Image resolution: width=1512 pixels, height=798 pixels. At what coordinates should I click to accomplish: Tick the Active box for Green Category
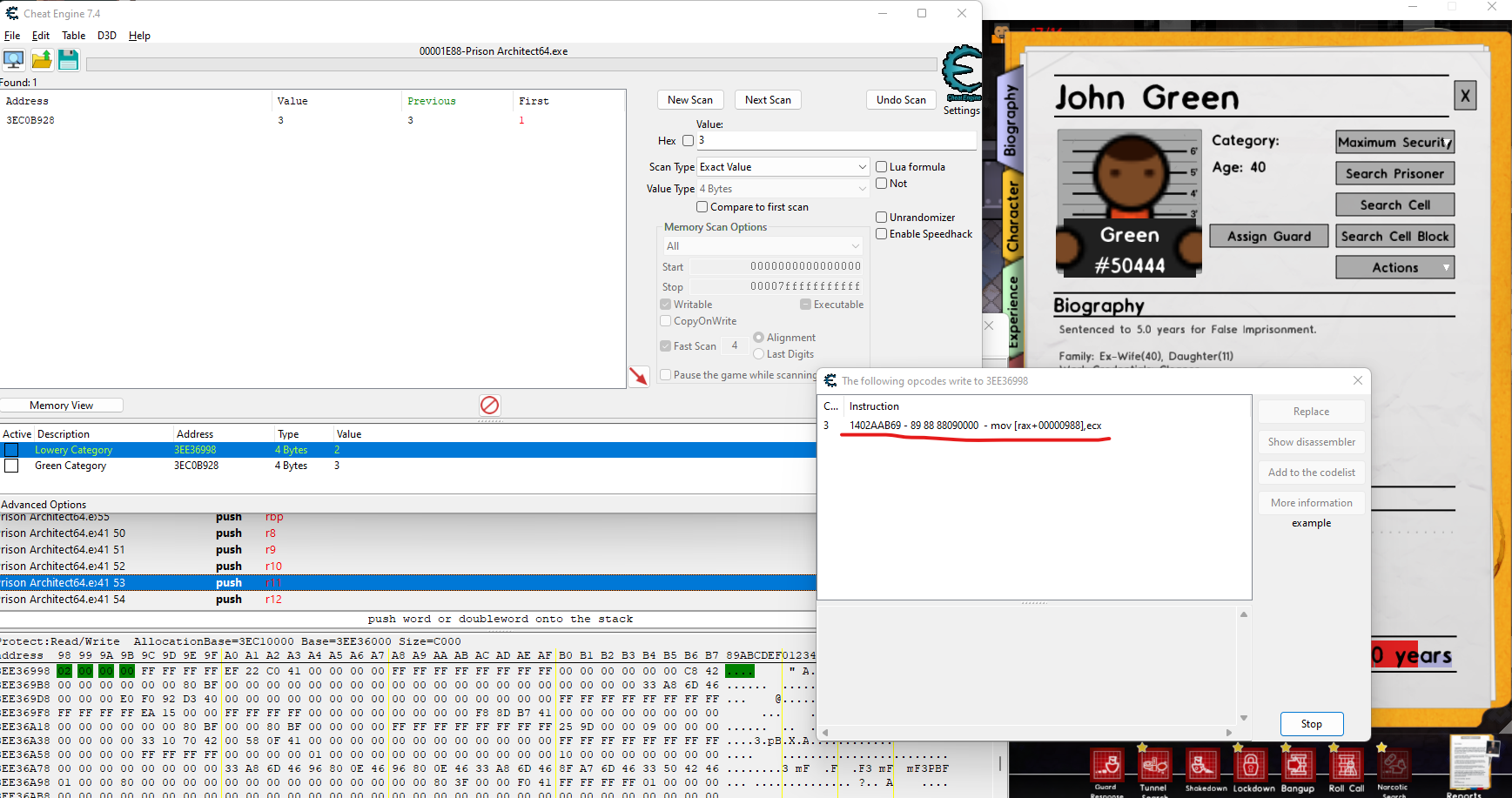(11, 466)
